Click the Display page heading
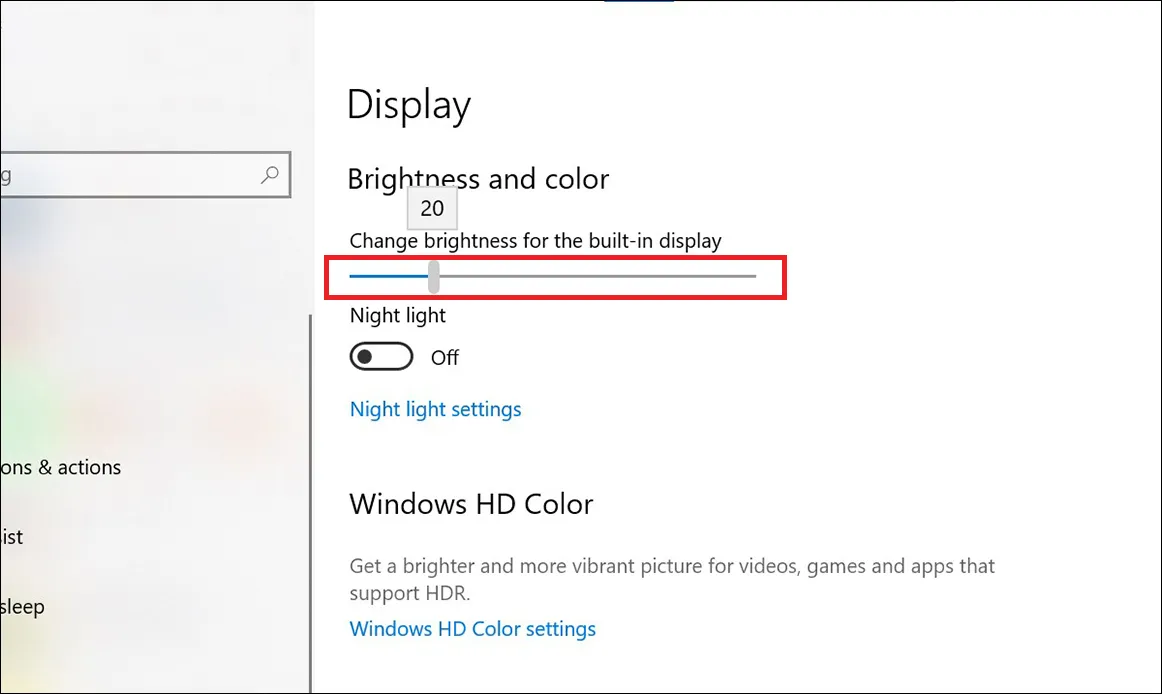The image size is (1162, 694). coord(408,104)
